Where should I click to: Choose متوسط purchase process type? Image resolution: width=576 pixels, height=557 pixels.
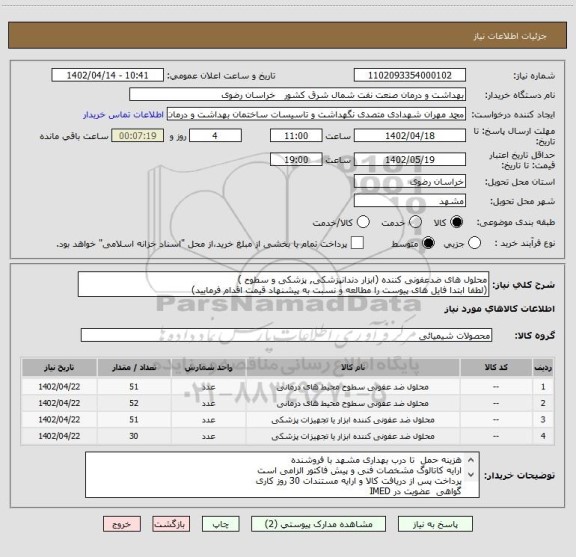coord(428,243)
